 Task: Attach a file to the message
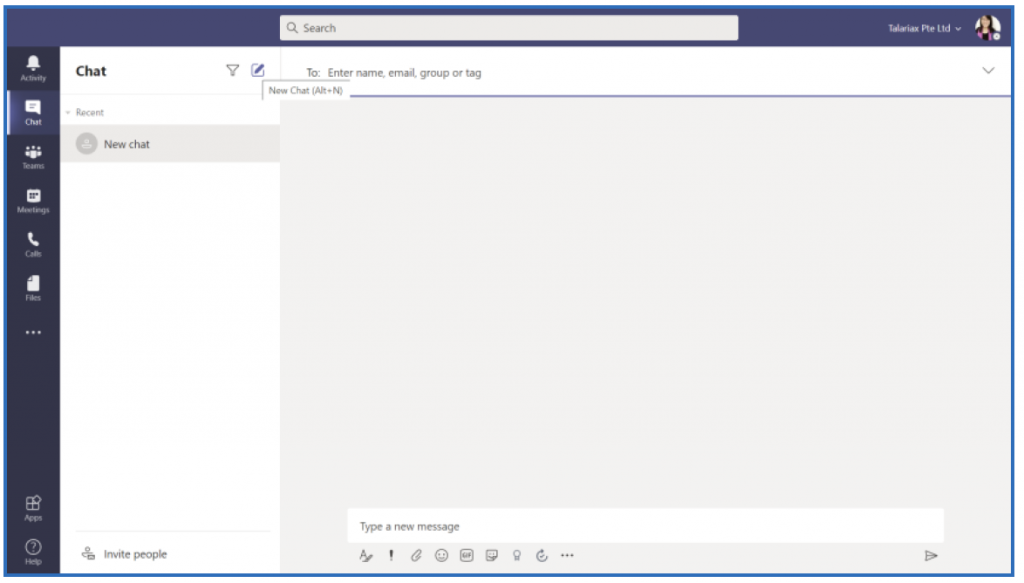click(x=416, y=555)
